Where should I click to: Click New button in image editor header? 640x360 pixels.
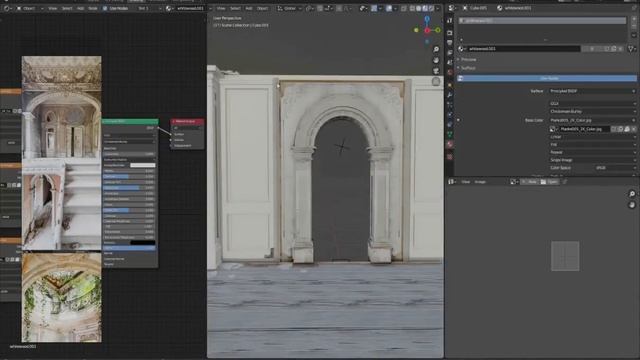click(529, 182)
